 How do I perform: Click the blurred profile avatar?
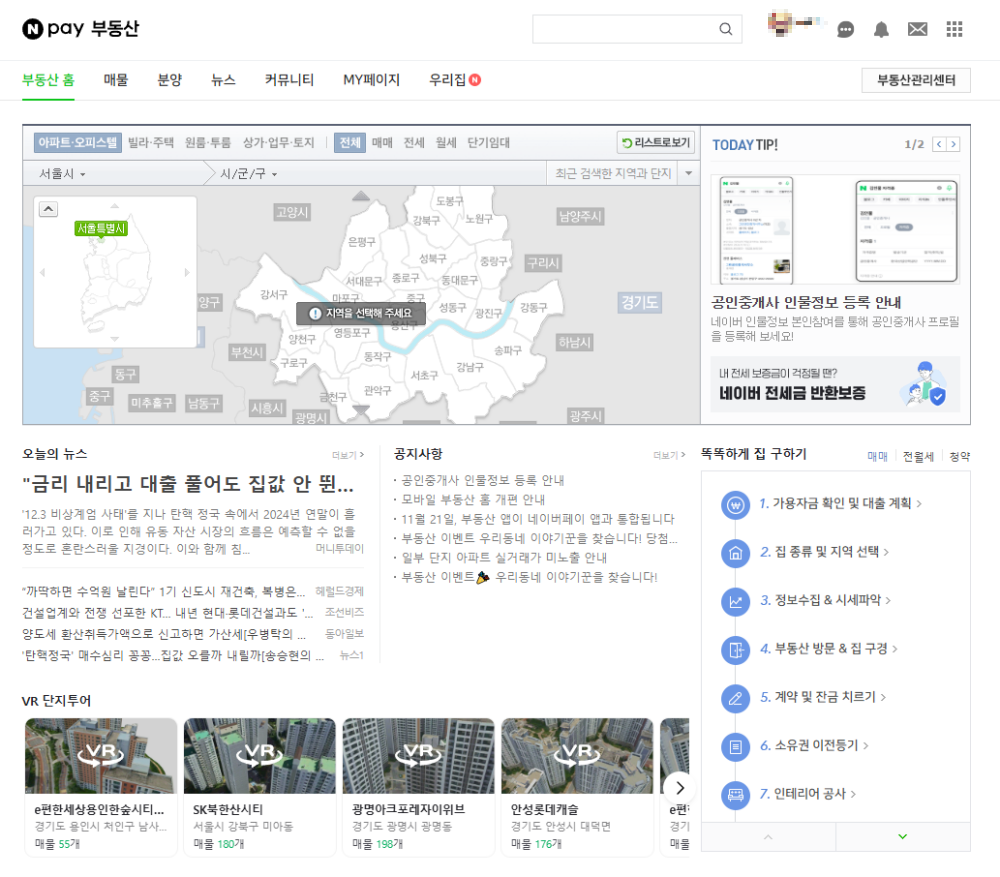click(781, 24)
